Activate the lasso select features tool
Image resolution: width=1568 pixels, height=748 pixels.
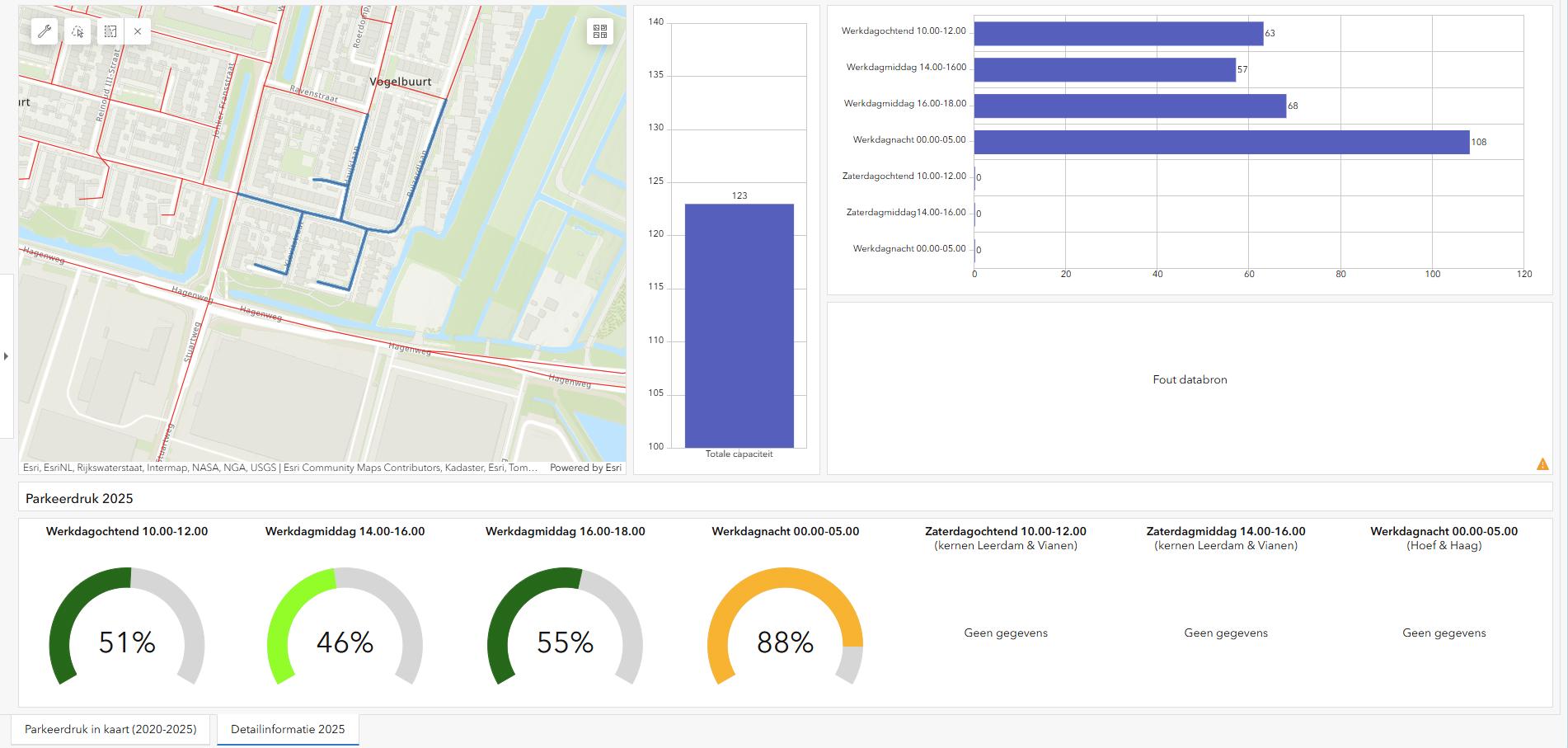point(77,31)
